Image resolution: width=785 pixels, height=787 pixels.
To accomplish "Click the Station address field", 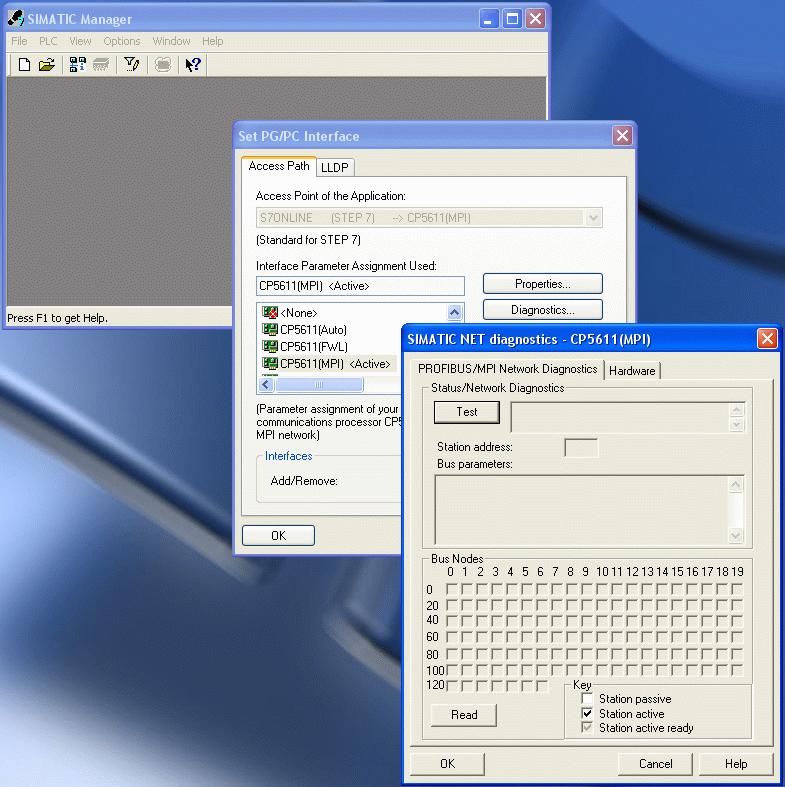I will coord(581,447).
